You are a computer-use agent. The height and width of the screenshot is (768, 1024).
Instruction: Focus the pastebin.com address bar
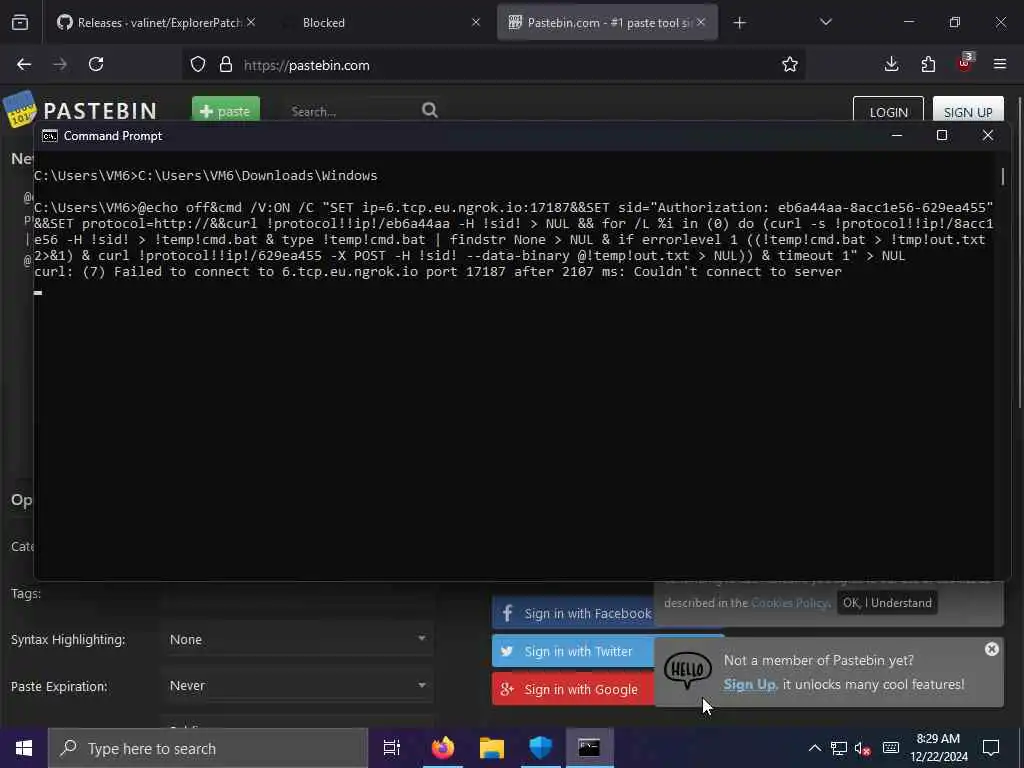point(496,65)
